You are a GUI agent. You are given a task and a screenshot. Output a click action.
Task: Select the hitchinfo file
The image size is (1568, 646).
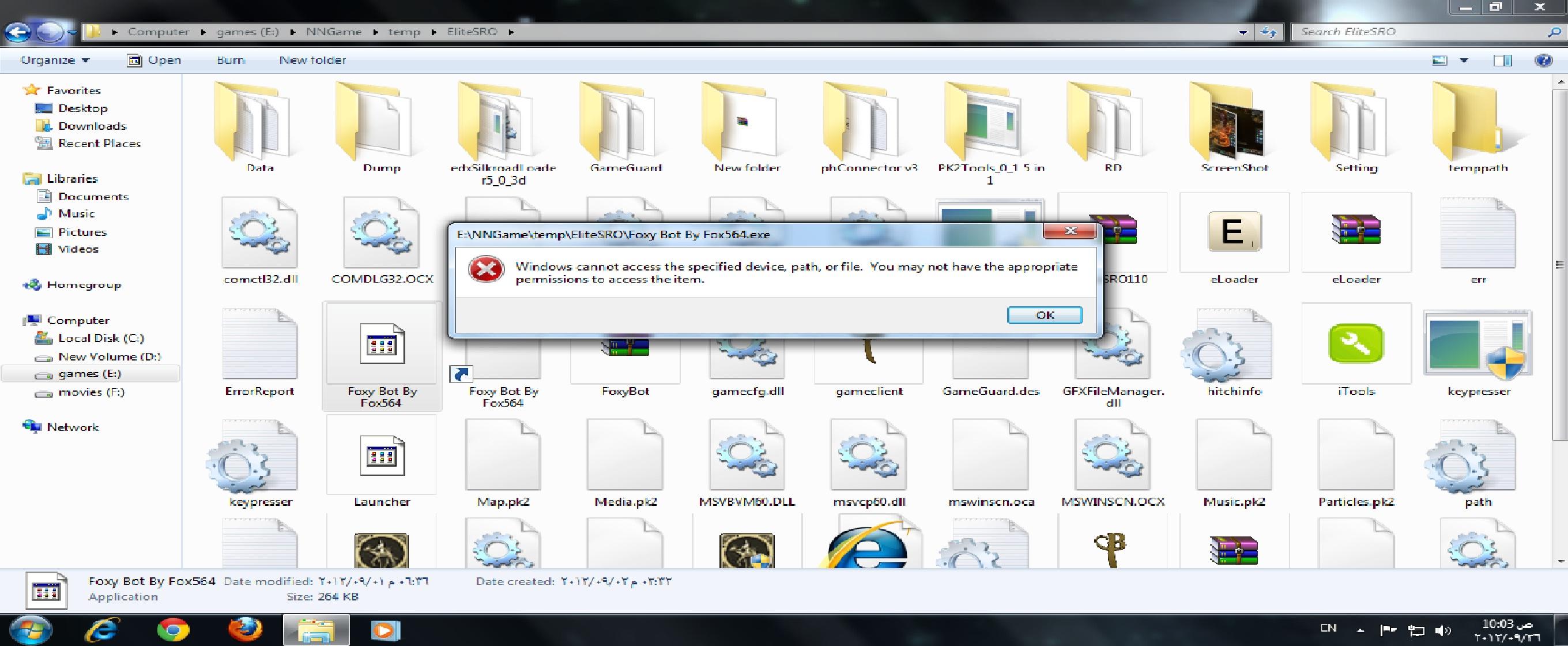pyautogui.click(x=1234, y=353)
